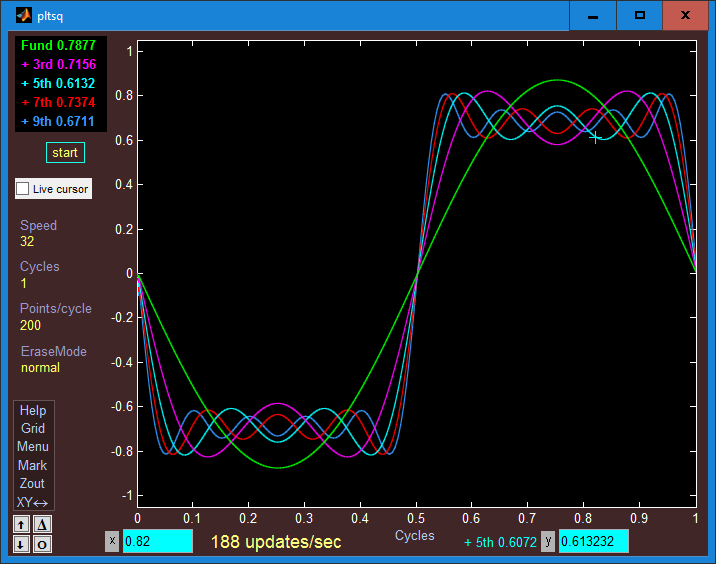Screen dimensions: 716x564
Task: Toggle the Grid menu item
Action: pos(33,428)
